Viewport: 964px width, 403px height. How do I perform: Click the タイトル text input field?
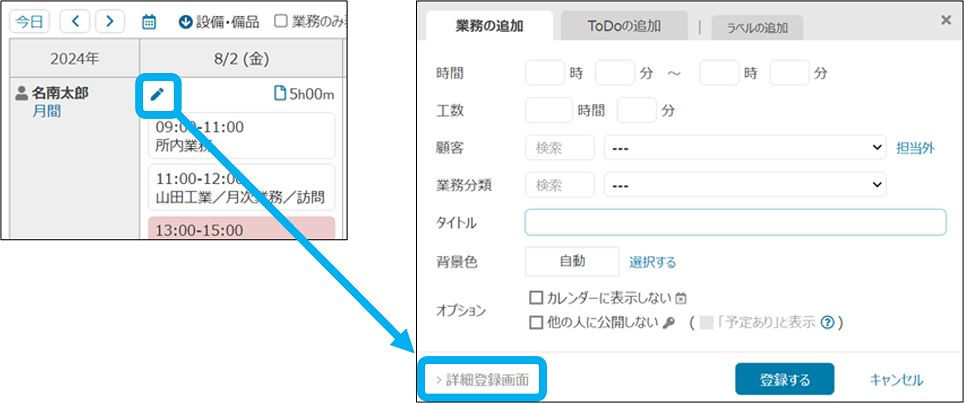[735, 222]
